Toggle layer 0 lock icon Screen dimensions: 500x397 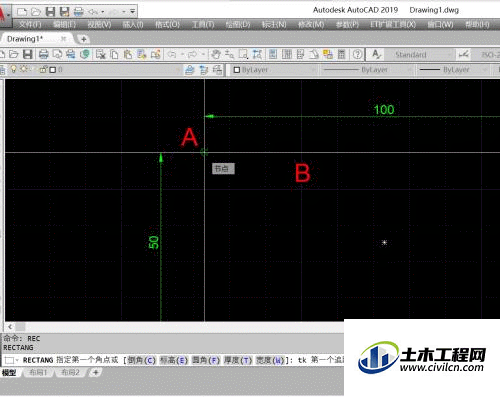43,70
